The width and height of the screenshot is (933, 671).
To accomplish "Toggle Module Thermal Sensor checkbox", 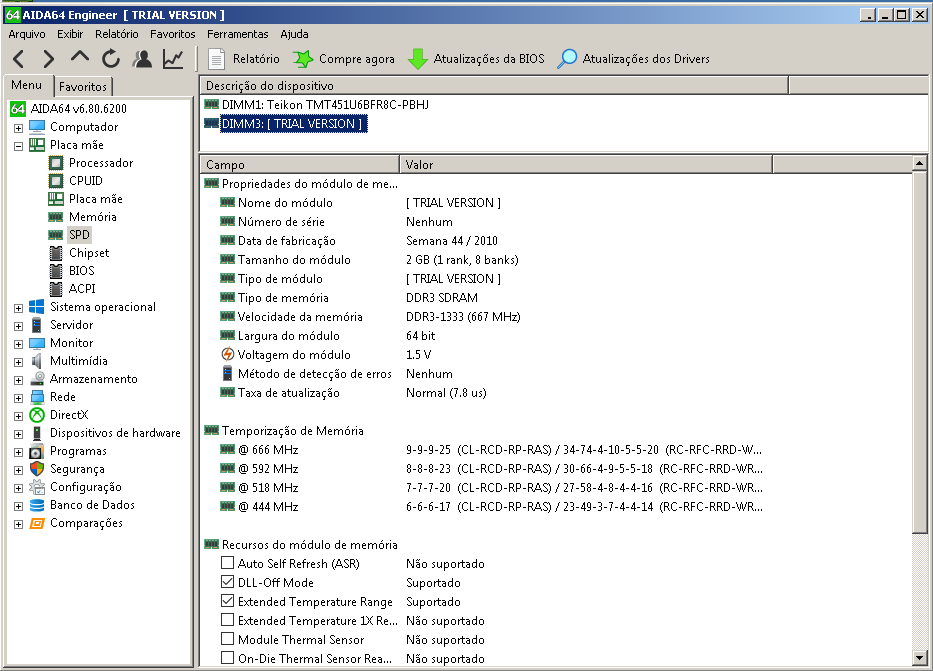I will pyautogui.click(x=227, y=639).
